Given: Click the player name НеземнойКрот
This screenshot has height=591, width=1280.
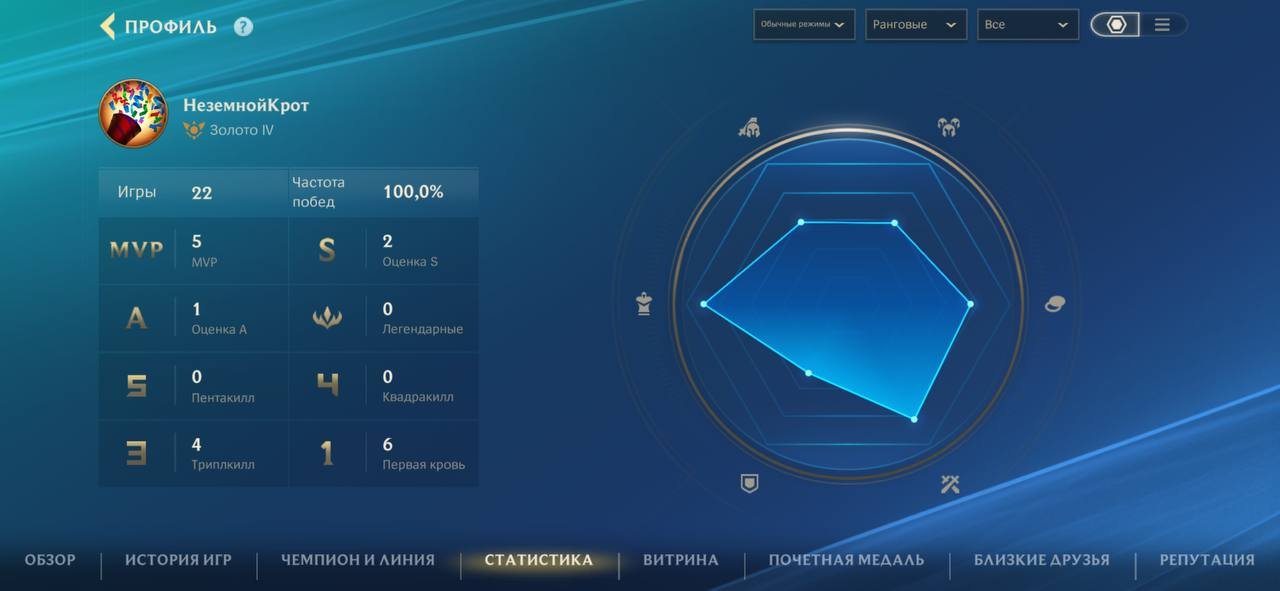Looking at the screenshot, I should pyautogui.click(x=246, y=105).
